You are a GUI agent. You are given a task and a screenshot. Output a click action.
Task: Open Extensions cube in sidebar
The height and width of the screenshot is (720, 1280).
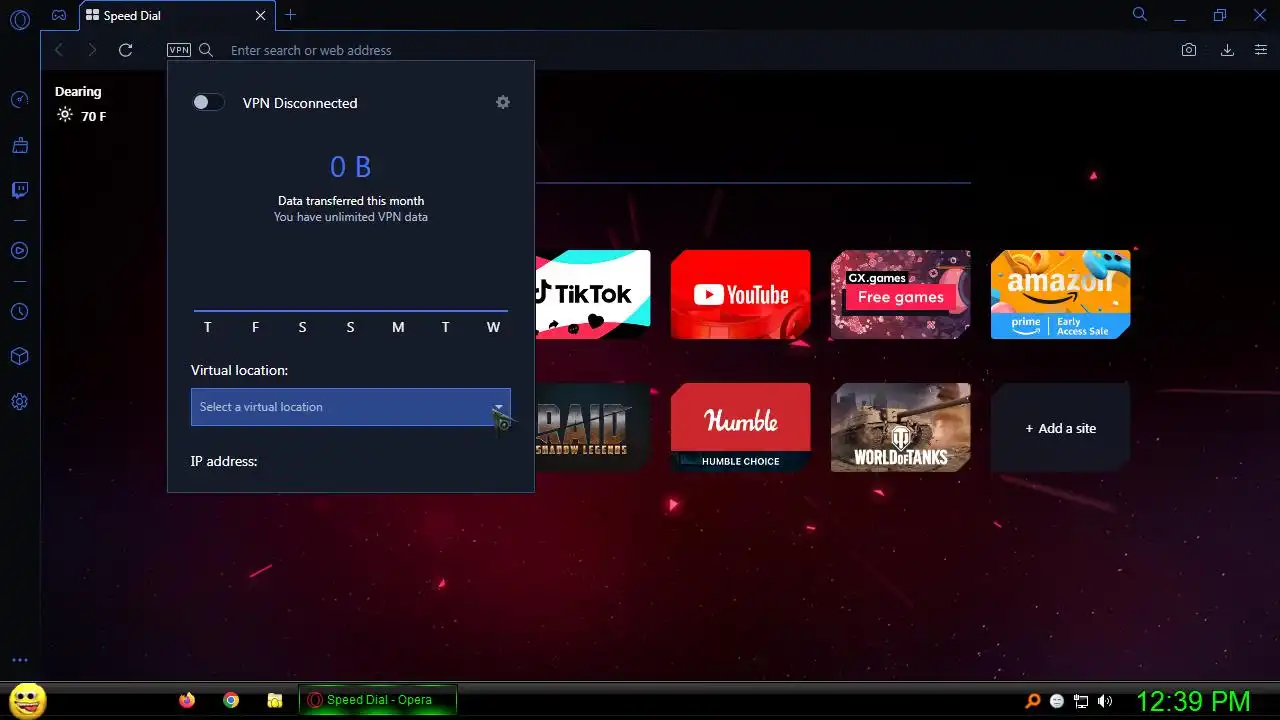pos(19,357)
